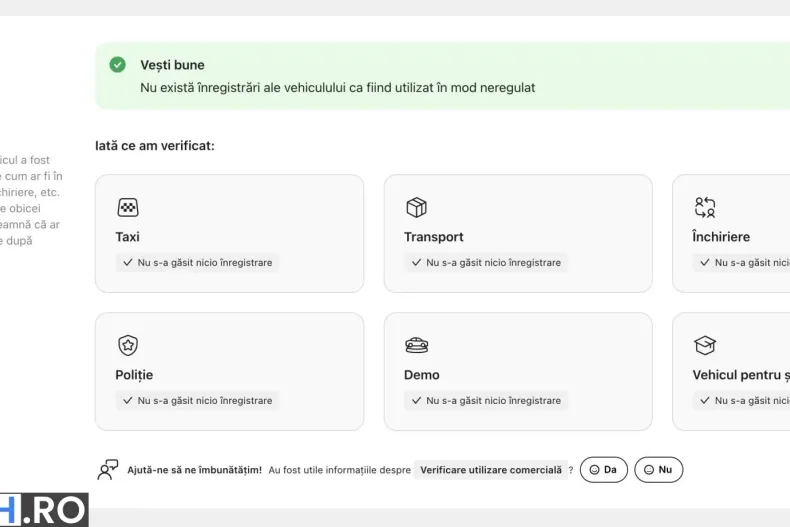This screenshot has height=527, width=790.
Task: Click the Transport box icon
Action: (416, 207)
